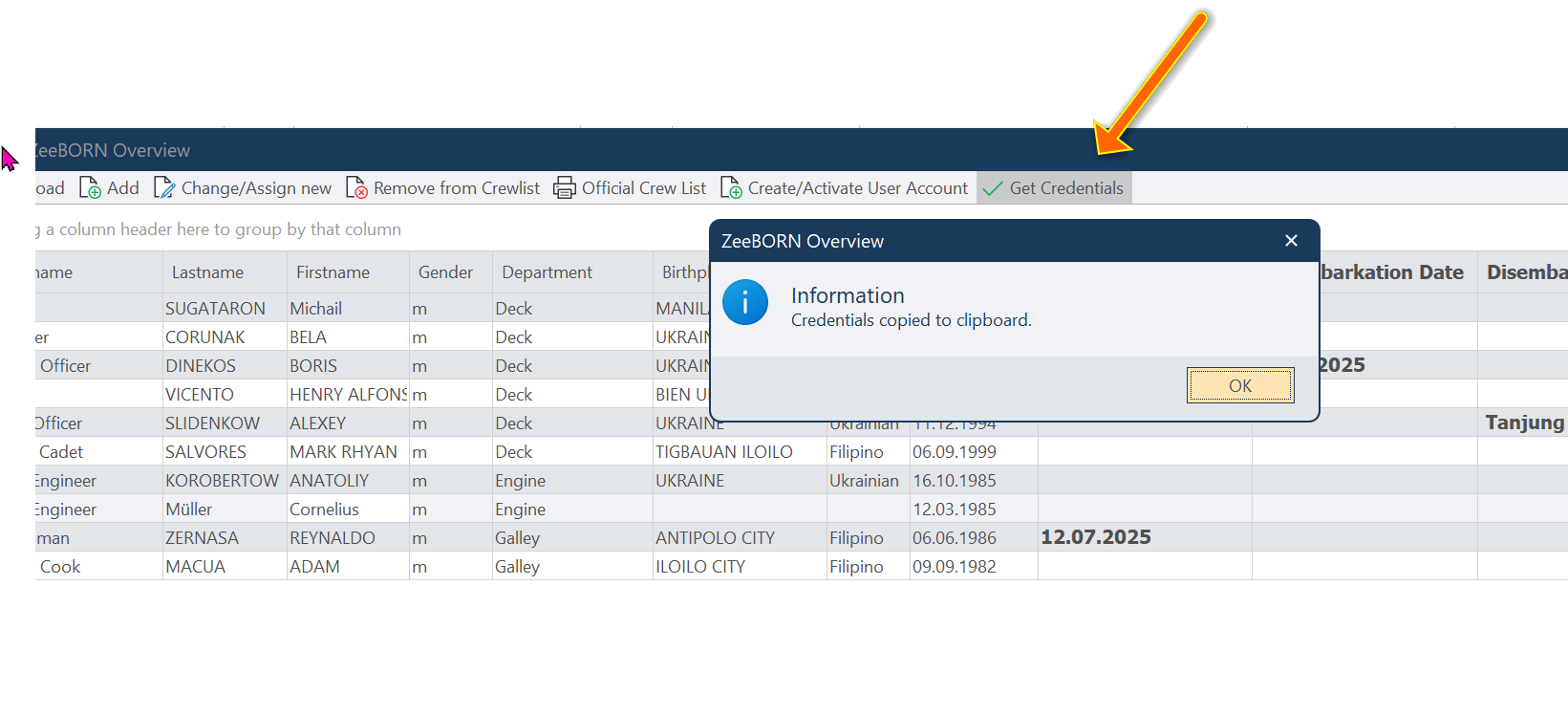This screenshot has height=716, width=1568.
Task: Sort by Department column header
Action: [572, 272]
